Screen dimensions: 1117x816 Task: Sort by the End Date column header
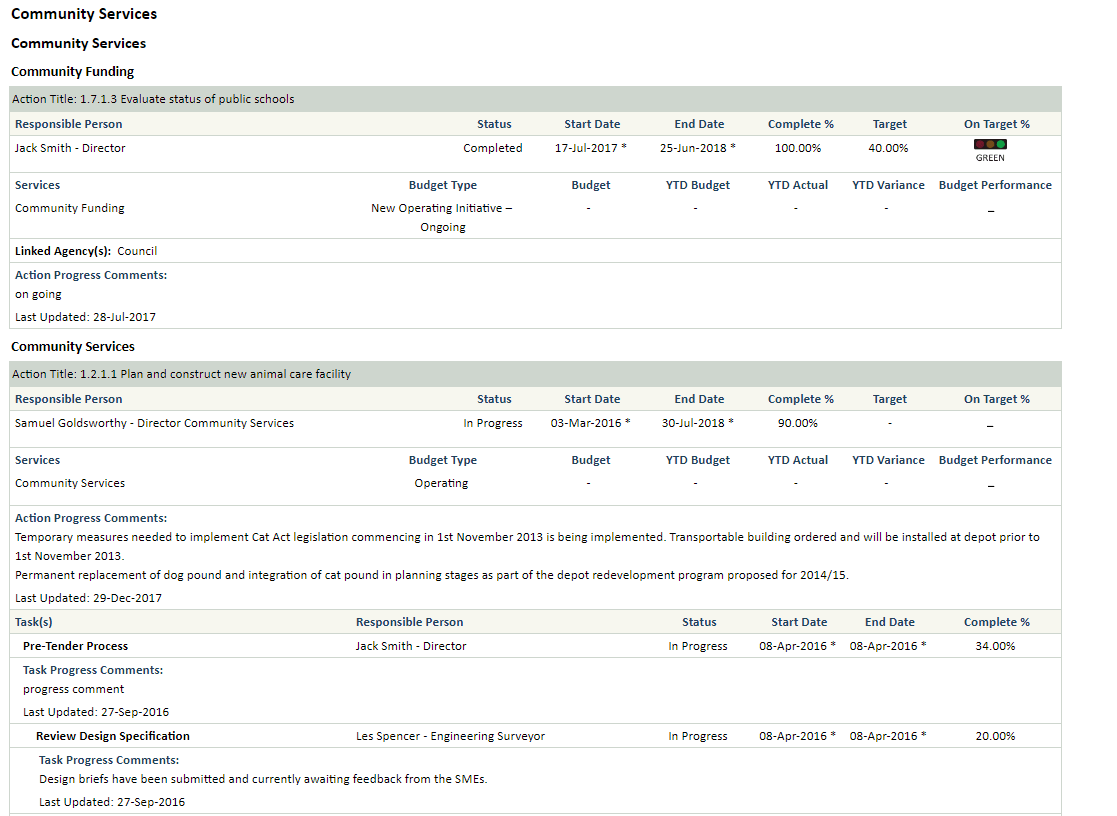coord(698,123)
